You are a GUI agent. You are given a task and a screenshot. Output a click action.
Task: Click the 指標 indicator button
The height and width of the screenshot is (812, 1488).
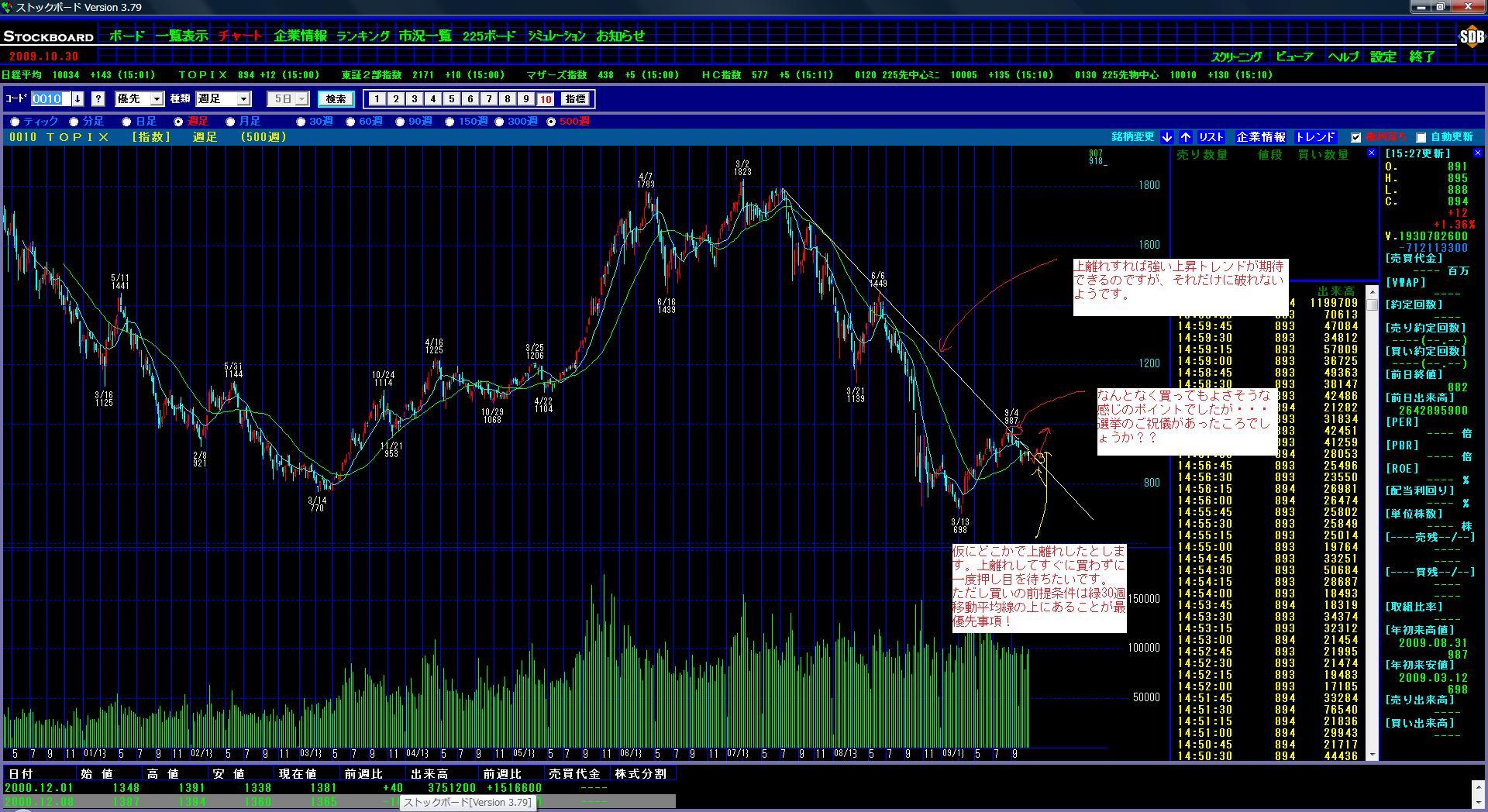tap(575, 98)
